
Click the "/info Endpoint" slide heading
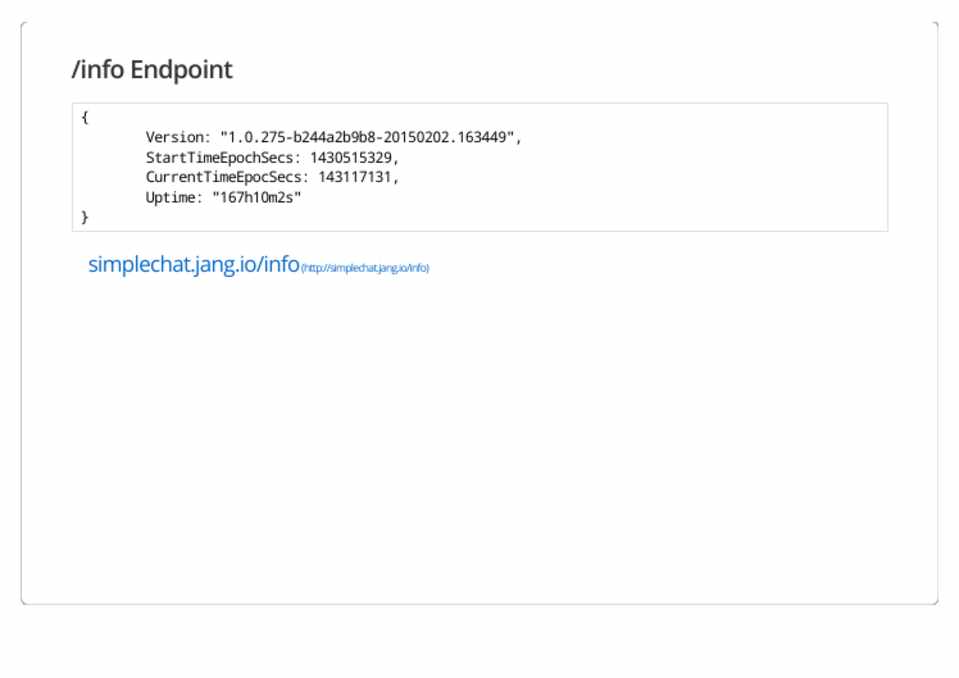click(152, 70)
